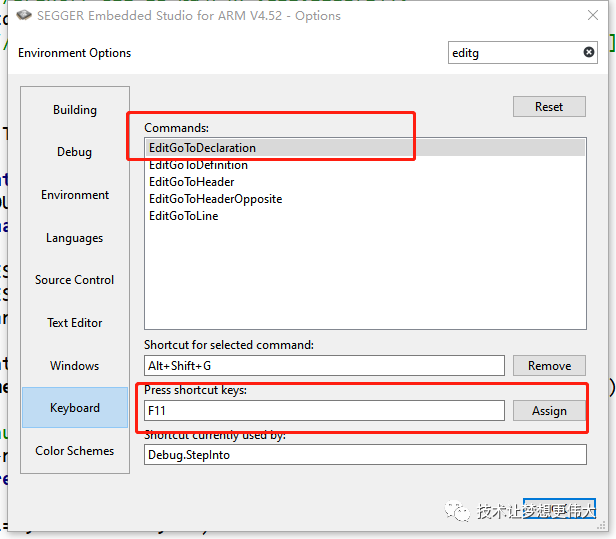Select the EditGoToHeader command
The height and width of the screenshot is (539, 616).
[365, 182]
